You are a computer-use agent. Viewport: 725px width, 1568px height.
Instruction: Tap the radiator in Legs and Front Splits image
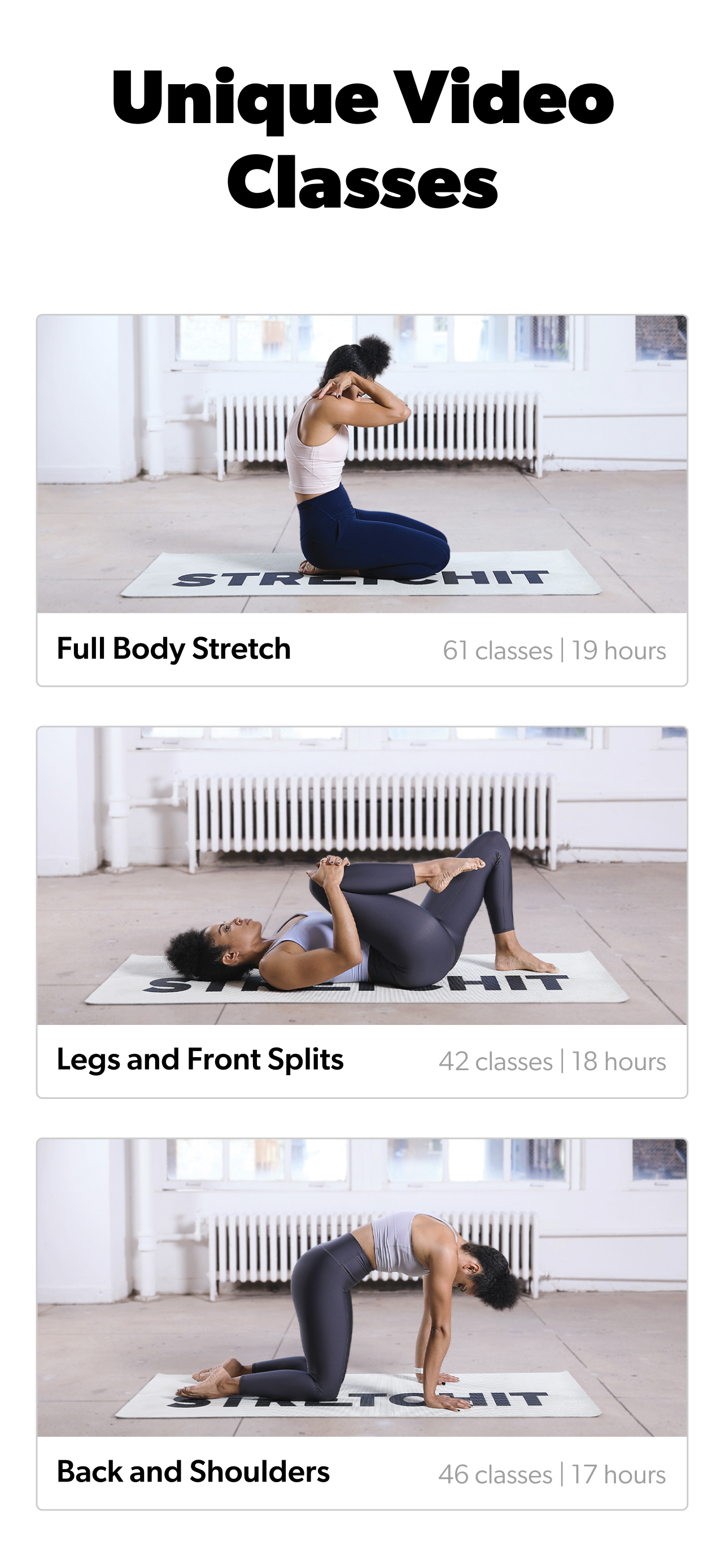(370, 814)
